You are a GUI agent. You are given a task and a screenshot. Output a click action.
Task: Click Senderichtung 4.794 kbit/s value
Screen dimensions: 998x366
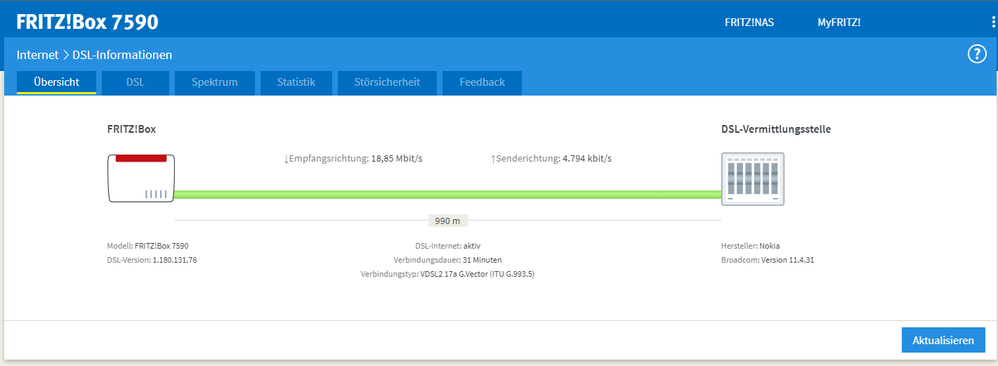[551, 158]
